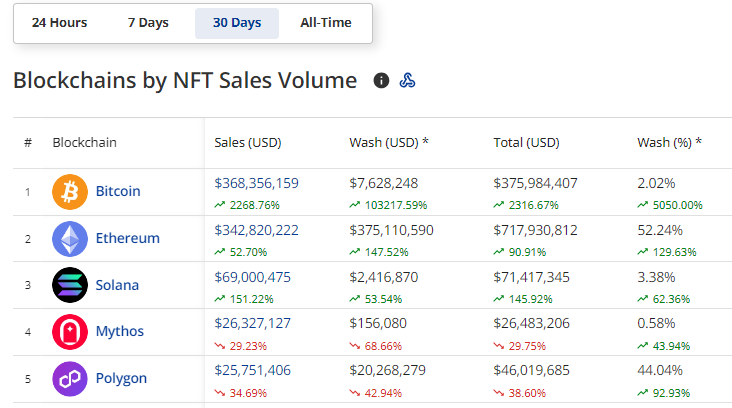Viewport: 732px width, 408px height.
Task: Click Ethereum wash change 147.52%
Action: 387,252
